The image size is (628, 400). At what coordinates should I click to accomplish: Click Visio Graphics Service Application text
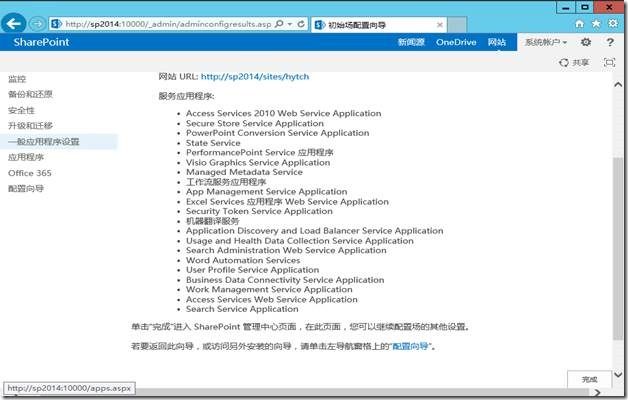pyautogui.click(x=258, y=163)
